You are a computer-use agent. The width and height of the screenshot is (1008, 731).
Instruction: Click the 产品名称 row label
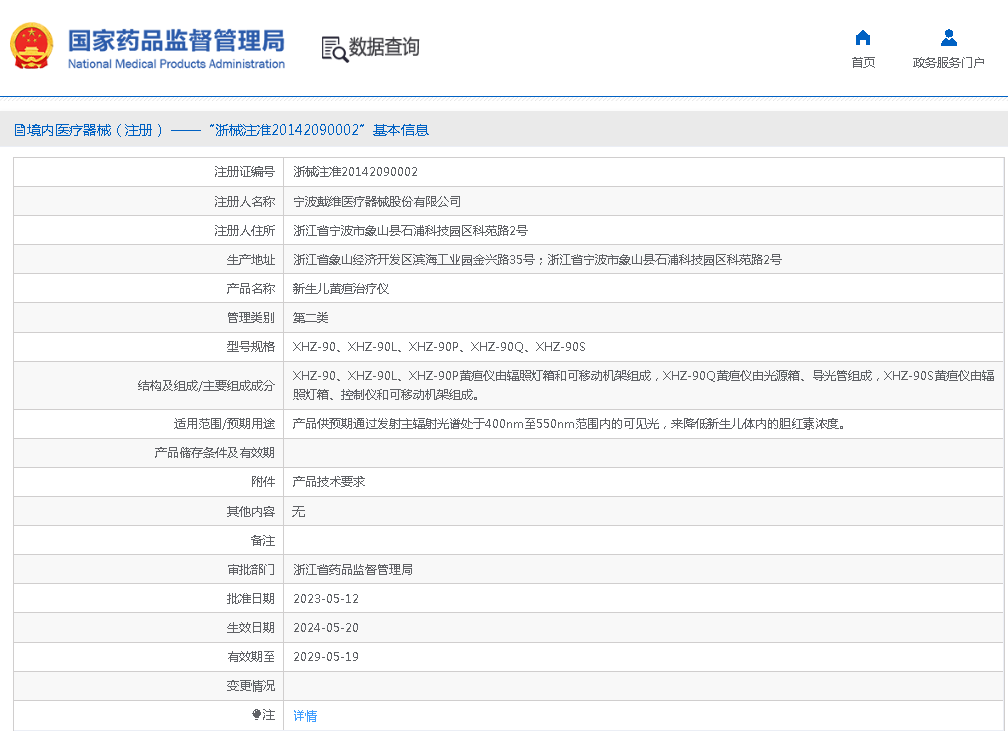tap(251, 289)
